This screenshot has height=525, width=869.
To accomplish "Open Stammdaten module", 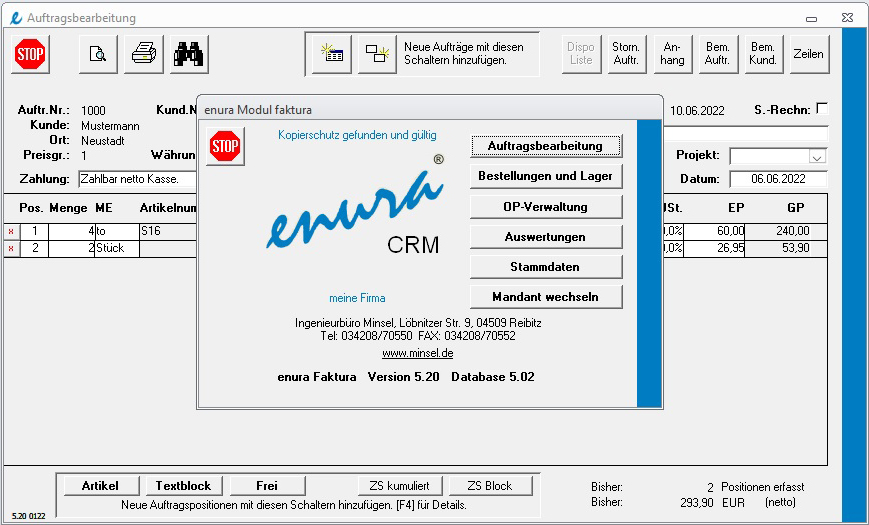I will click(546, 267).
